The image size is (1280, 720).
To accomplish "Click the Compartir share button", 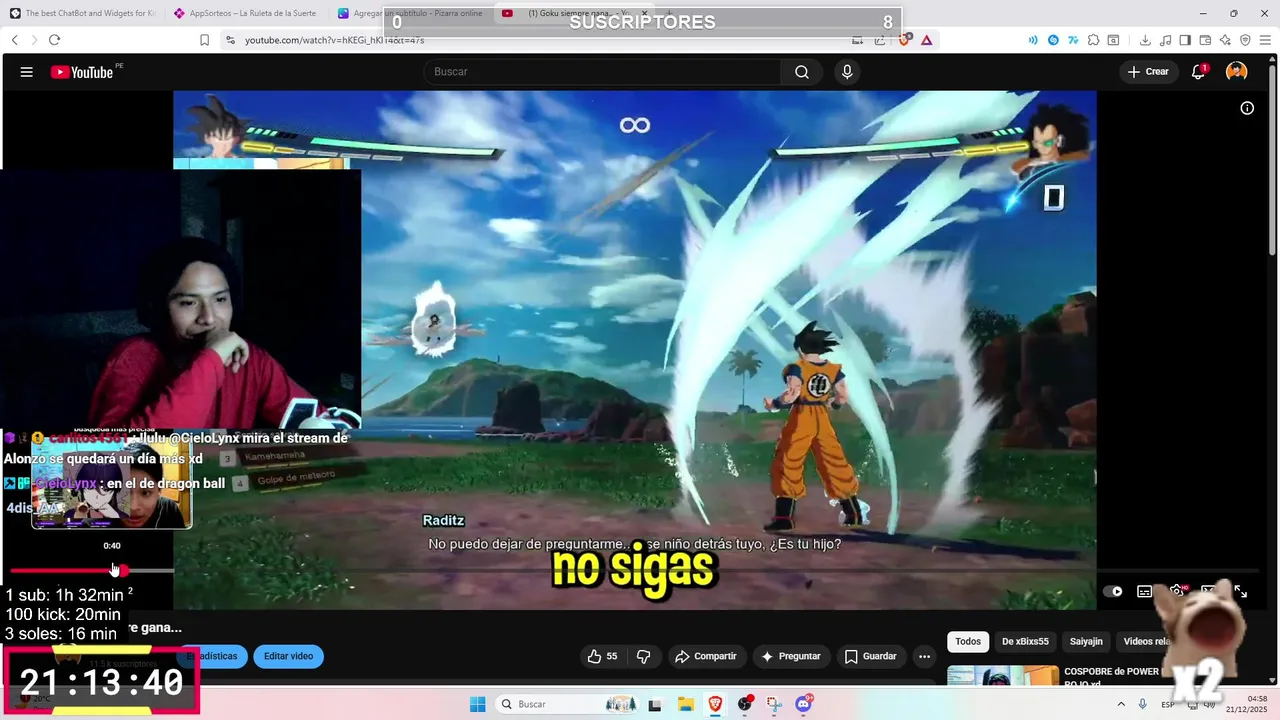I will pos(706,656).
